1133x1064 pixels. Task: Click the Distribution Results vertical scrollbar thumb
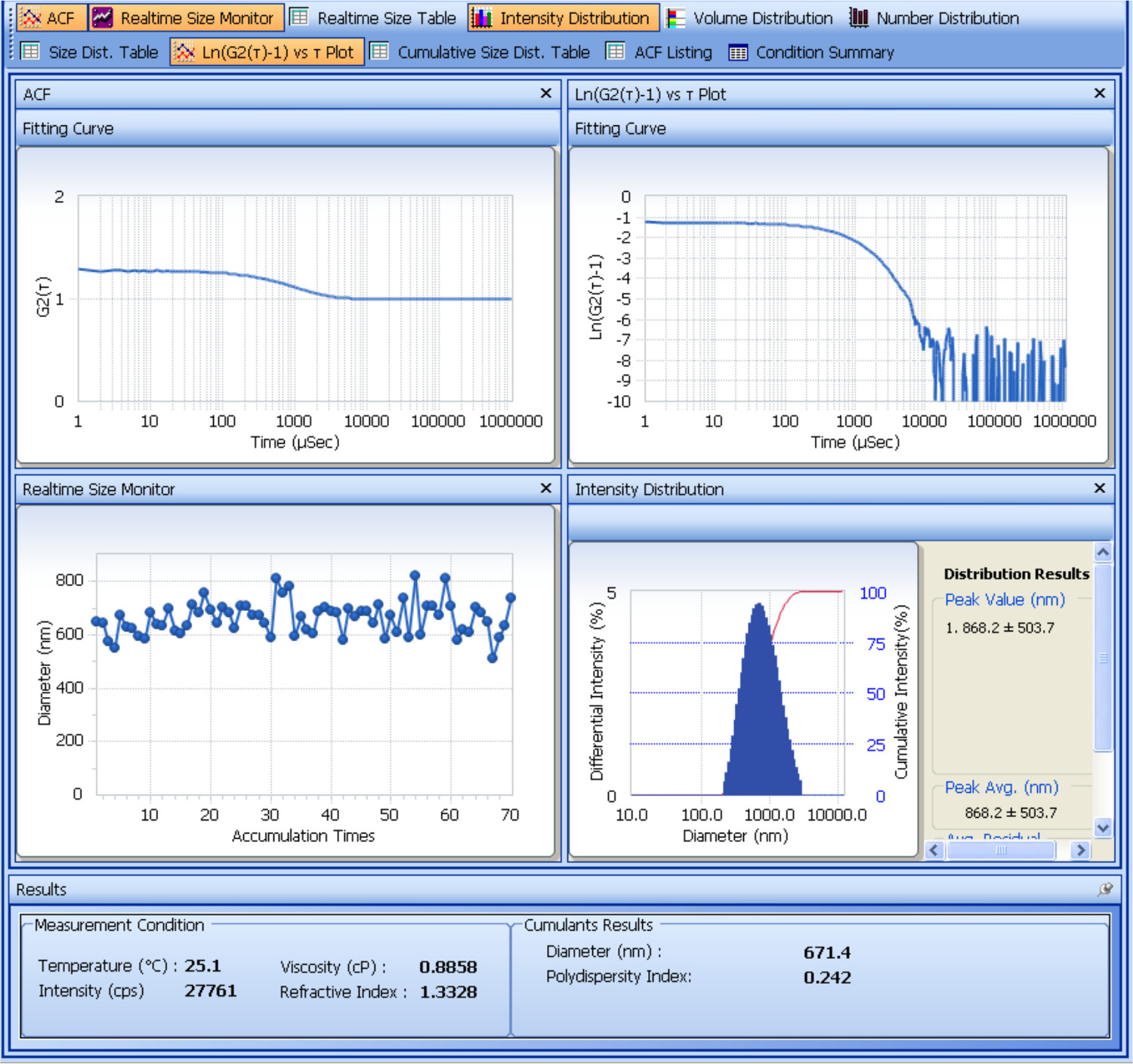[x=1103, y=657]
